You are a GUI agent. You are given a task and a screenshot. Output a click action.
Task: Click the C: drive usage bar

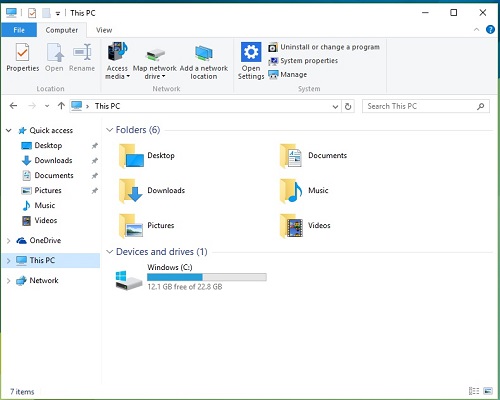[207, 277]
